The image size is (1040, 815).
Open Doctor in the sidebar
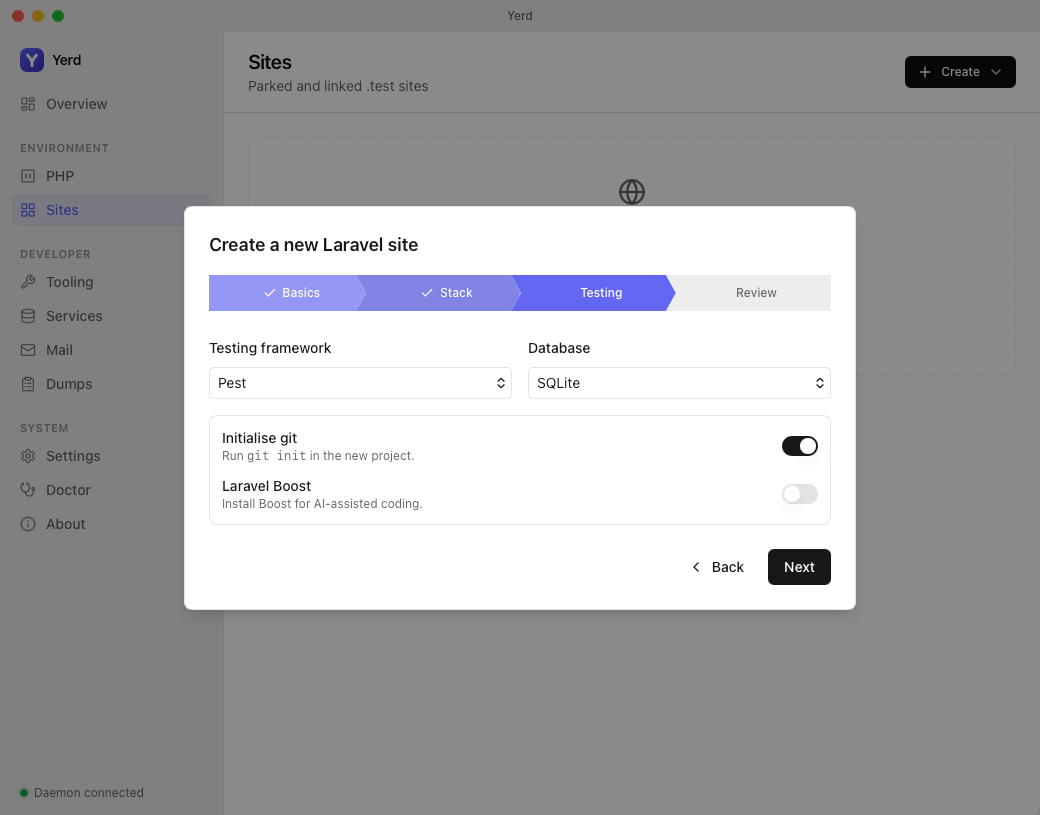coord(111,490)
